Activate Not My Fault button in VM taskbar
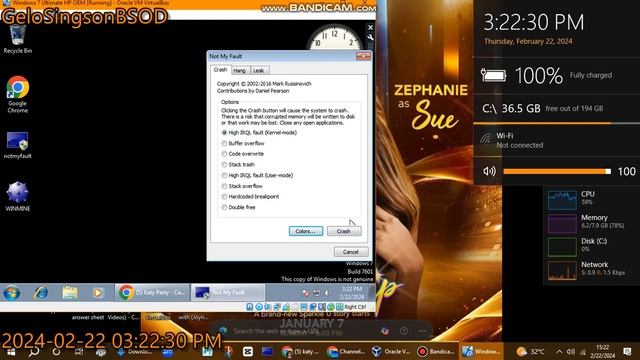 (228, 293)
